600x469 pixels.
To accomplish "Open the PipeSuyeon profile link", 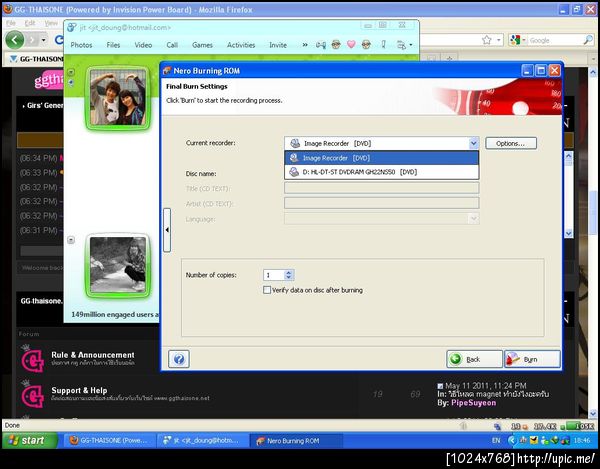I will pyautogui.click(x=473, y=403).
